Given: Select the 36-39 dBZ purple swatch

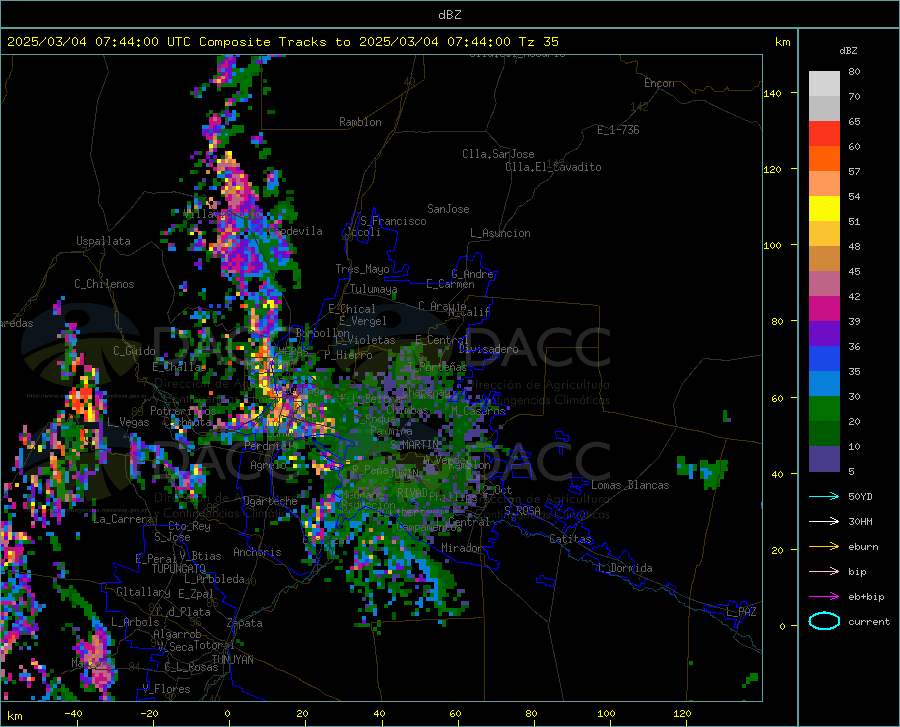Looking at the screenshot, I should [x=824, y=334].
